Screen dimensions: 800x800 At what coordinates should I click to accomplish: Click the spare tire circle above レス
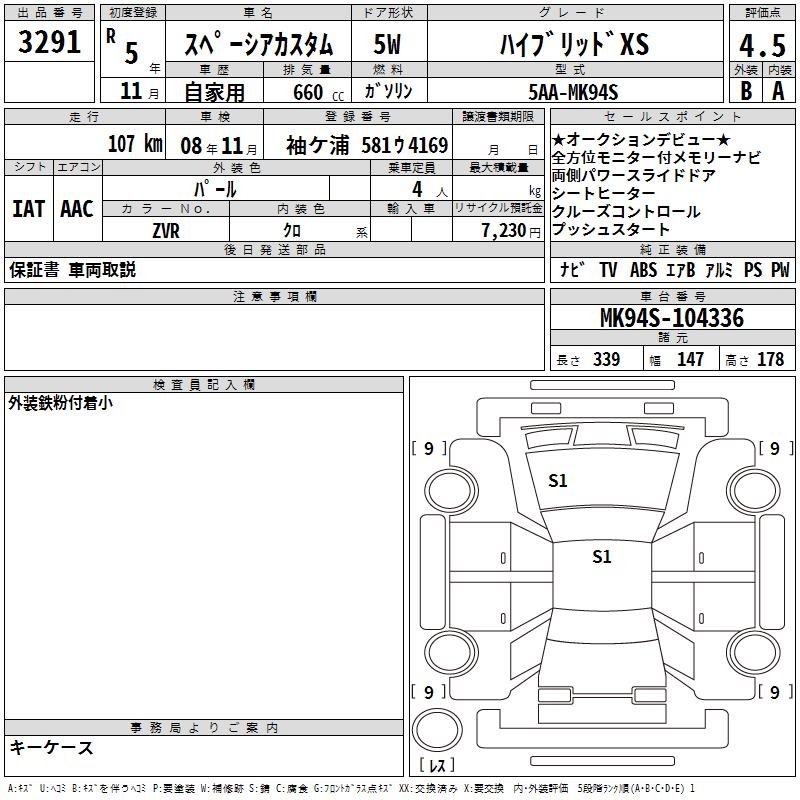437,730
